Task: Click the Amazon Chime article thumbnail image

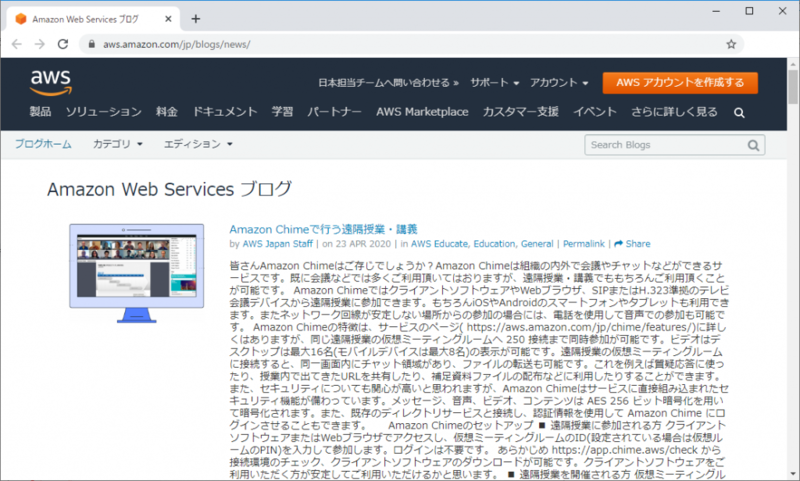Action: coord(137,273)
